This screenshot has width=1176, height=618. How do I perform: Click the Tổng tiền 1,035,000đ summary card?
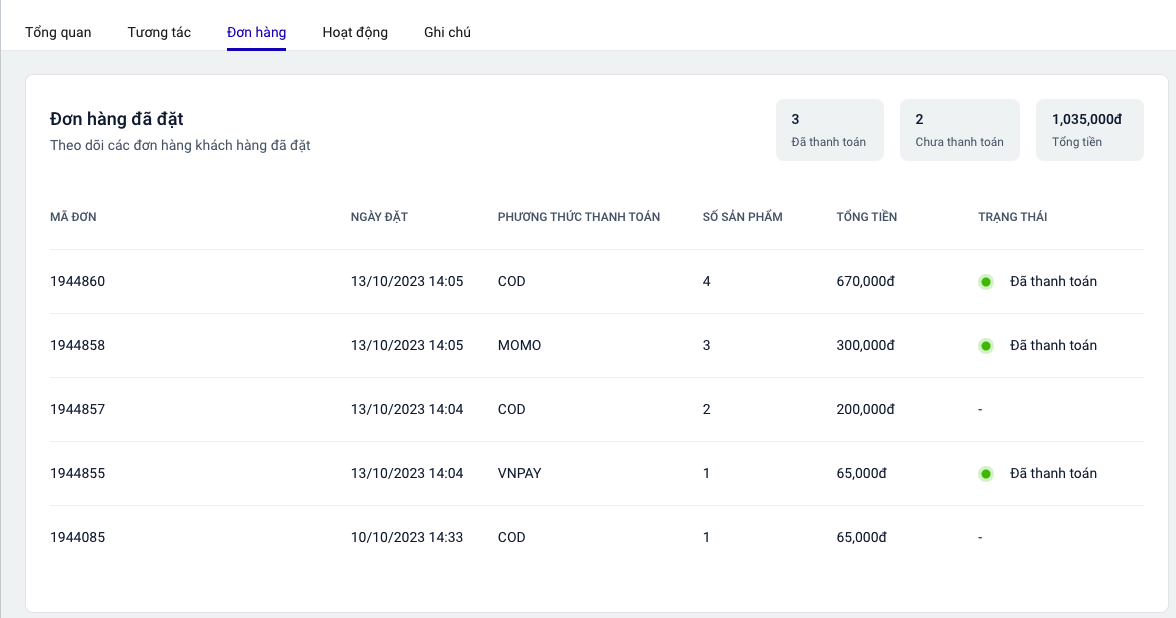(1089, 130)
